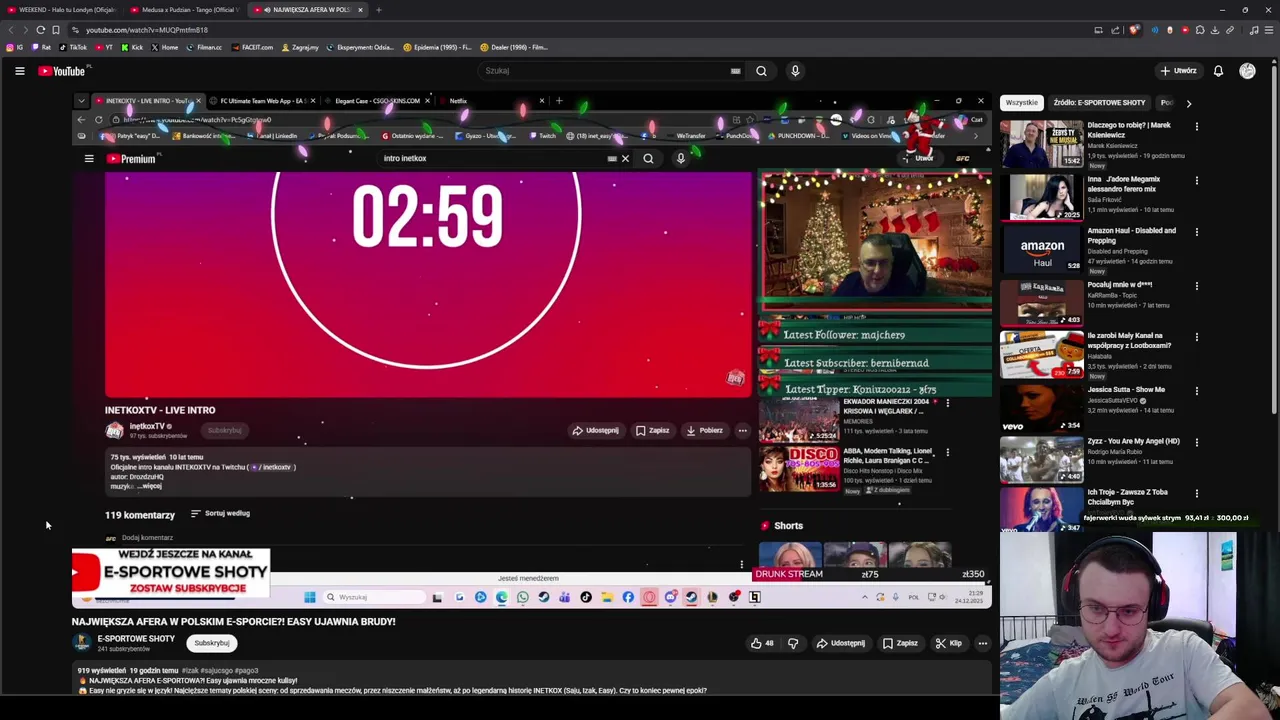Open the extensions puzzle icon
The width and height of the screenshot is (1280, 720).
(1200, 30)
